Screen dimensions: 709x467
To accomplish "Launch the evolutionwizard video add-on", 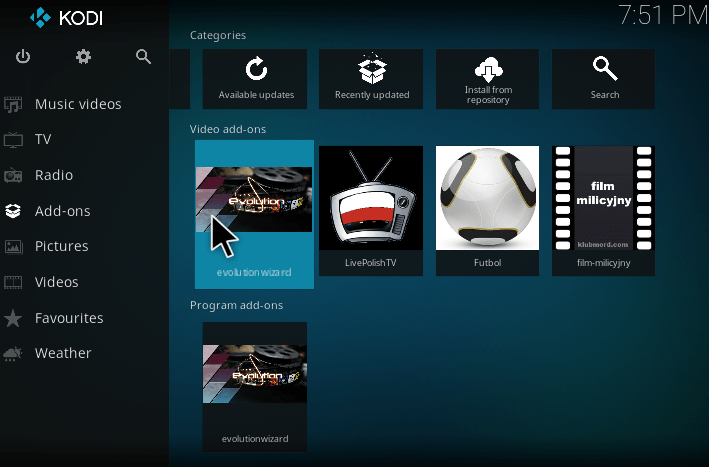I will (254, 214).
